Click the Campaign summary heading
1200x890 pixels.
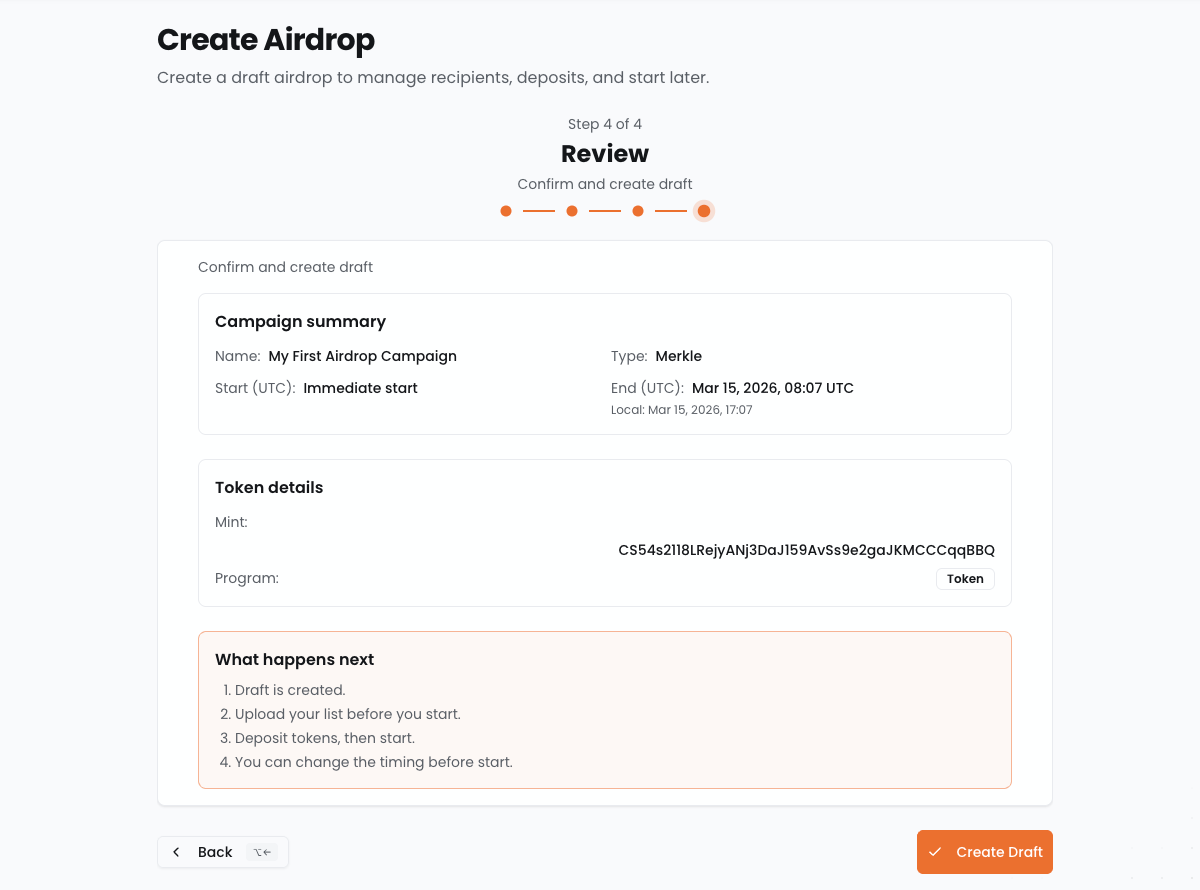(300, 322)
